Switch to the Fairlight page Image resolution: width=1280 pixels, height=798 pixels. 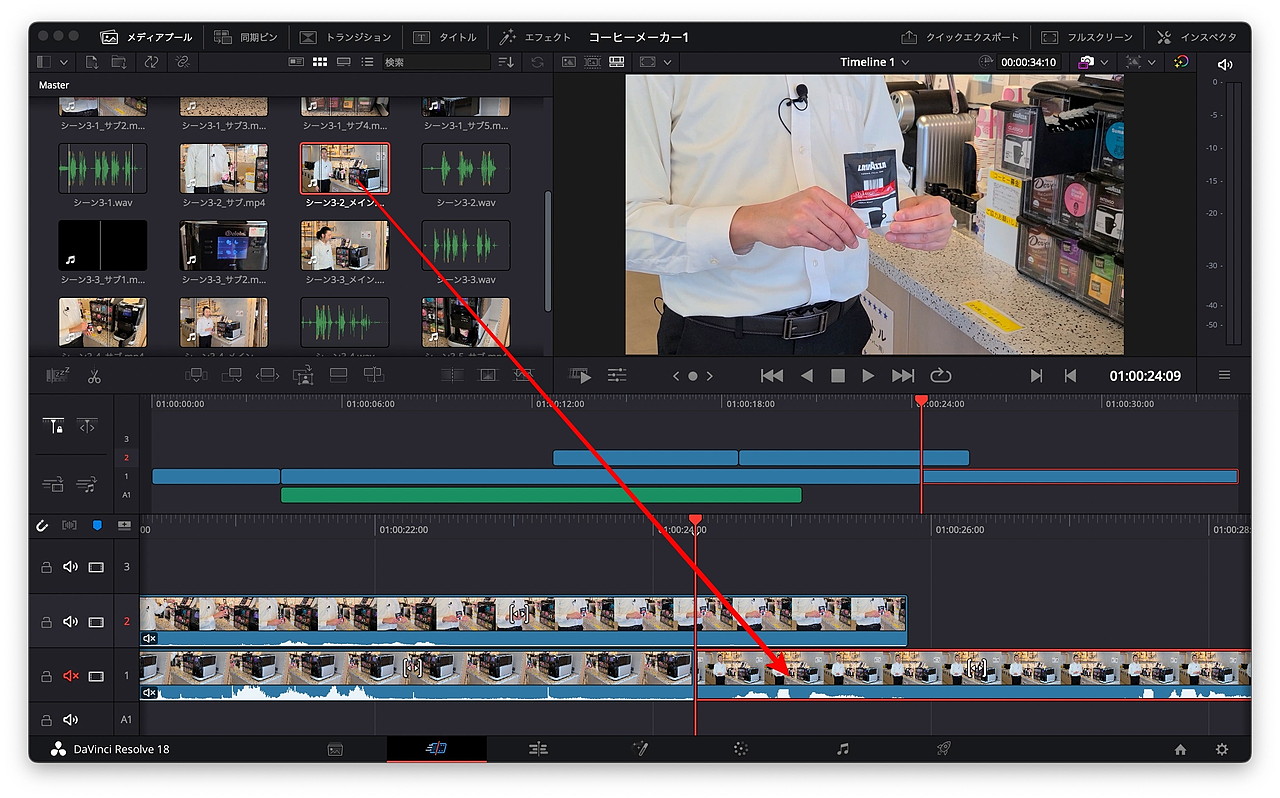[x=843, y=749]
